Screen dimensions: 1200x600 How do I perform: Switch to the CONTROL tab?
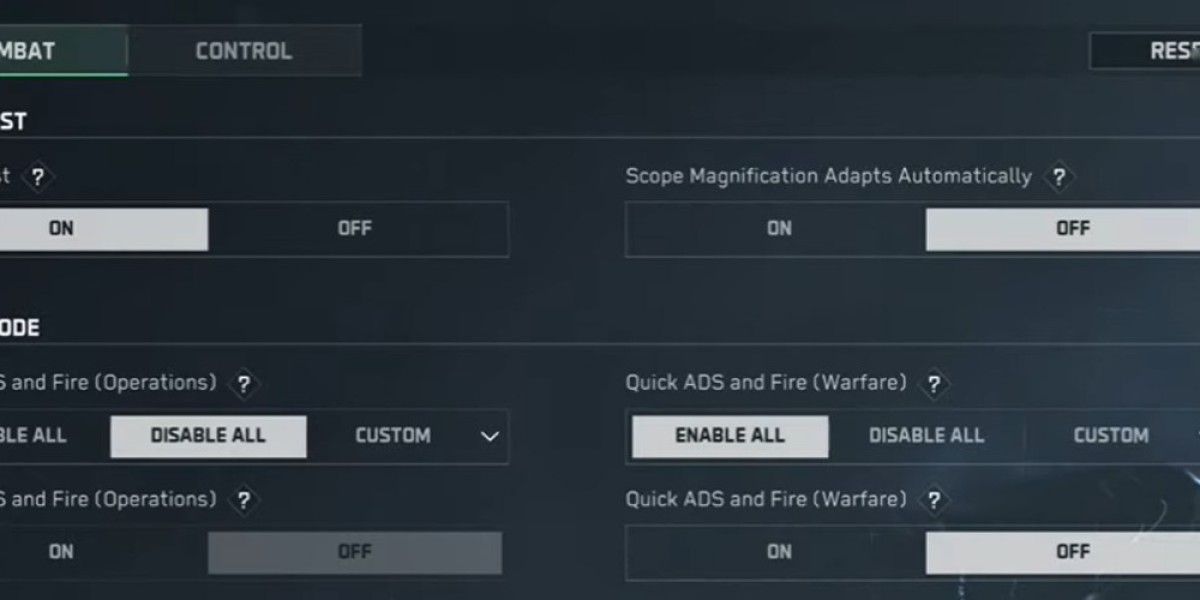[x=244, y=51]
